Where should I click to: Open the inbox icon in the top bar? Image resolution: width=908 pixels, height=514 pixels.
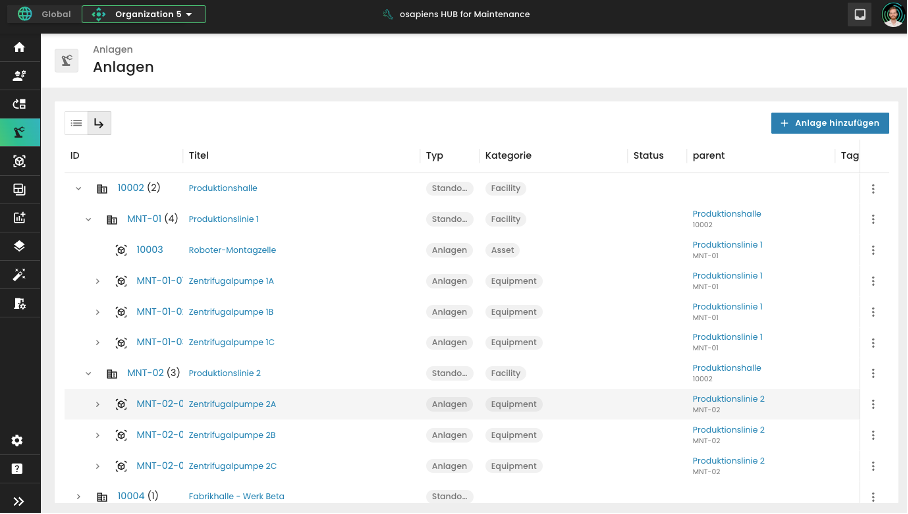[858, 15]
